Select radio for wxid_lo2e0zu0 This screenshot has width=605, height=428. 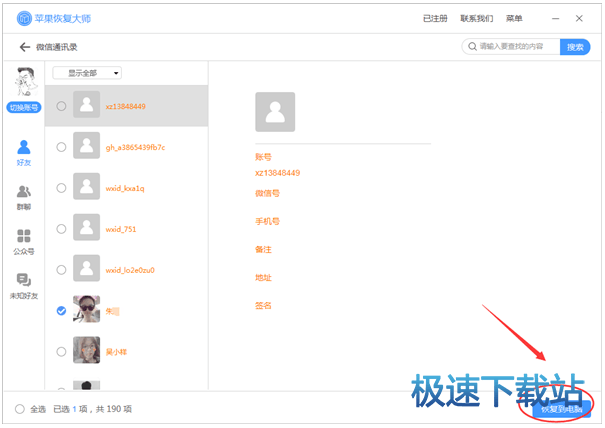[61, 270]
